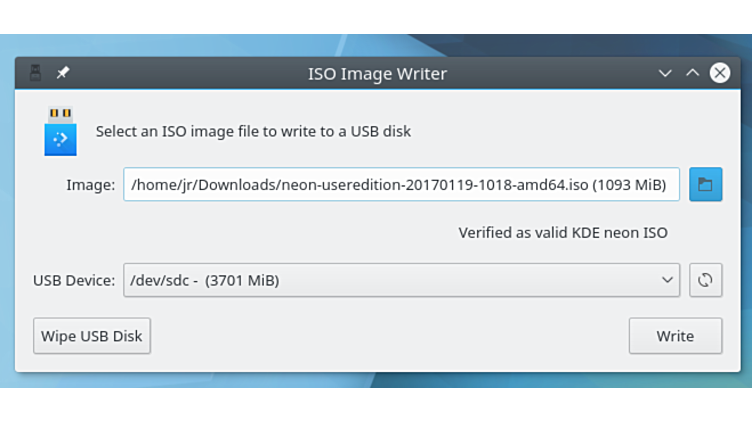Close the ISO Image Writer window
This screenshot has height=423, width=752.
(720, 73)
